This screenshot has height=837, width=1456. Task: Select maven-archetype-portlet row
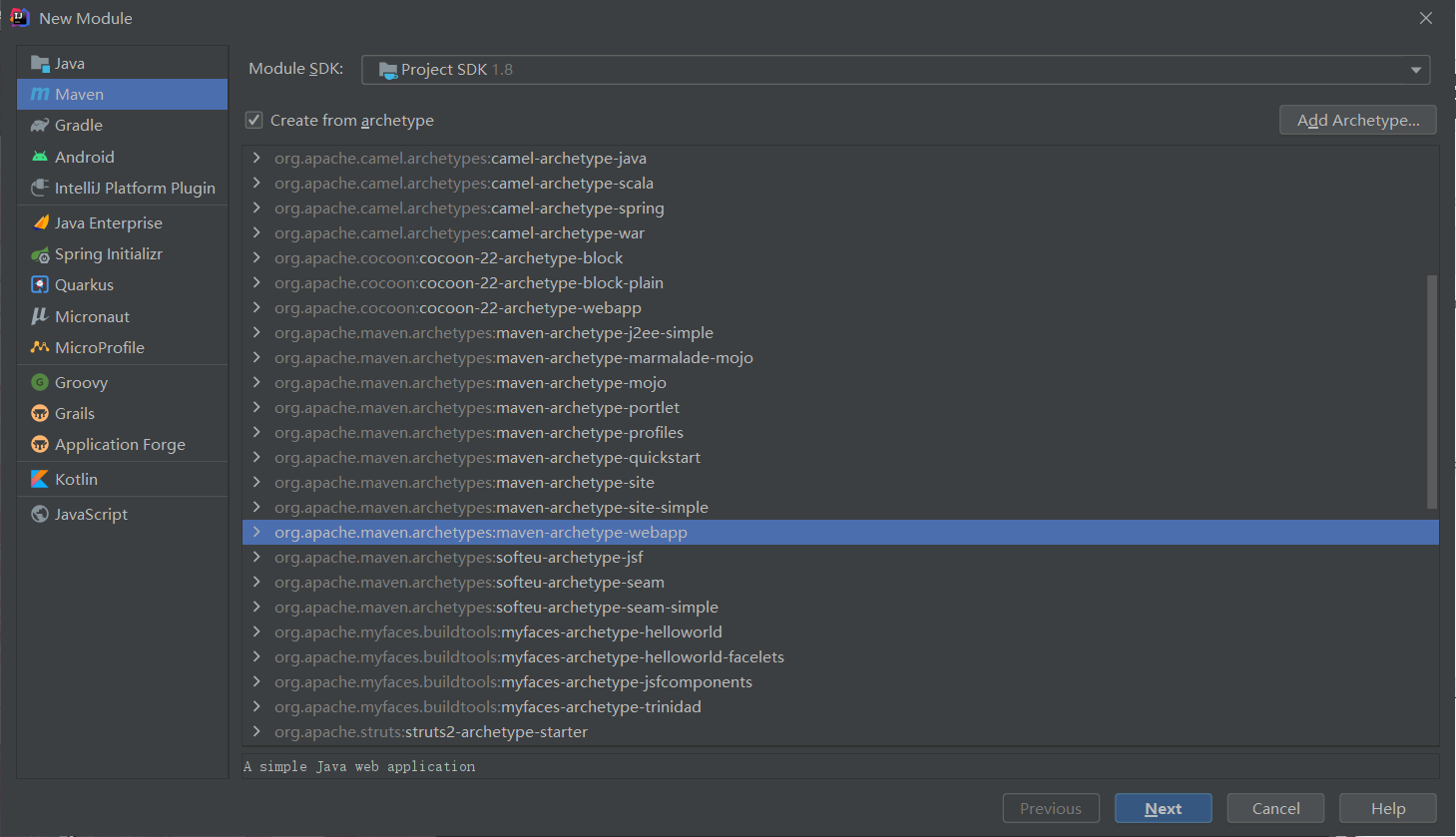tap(840, 407)
